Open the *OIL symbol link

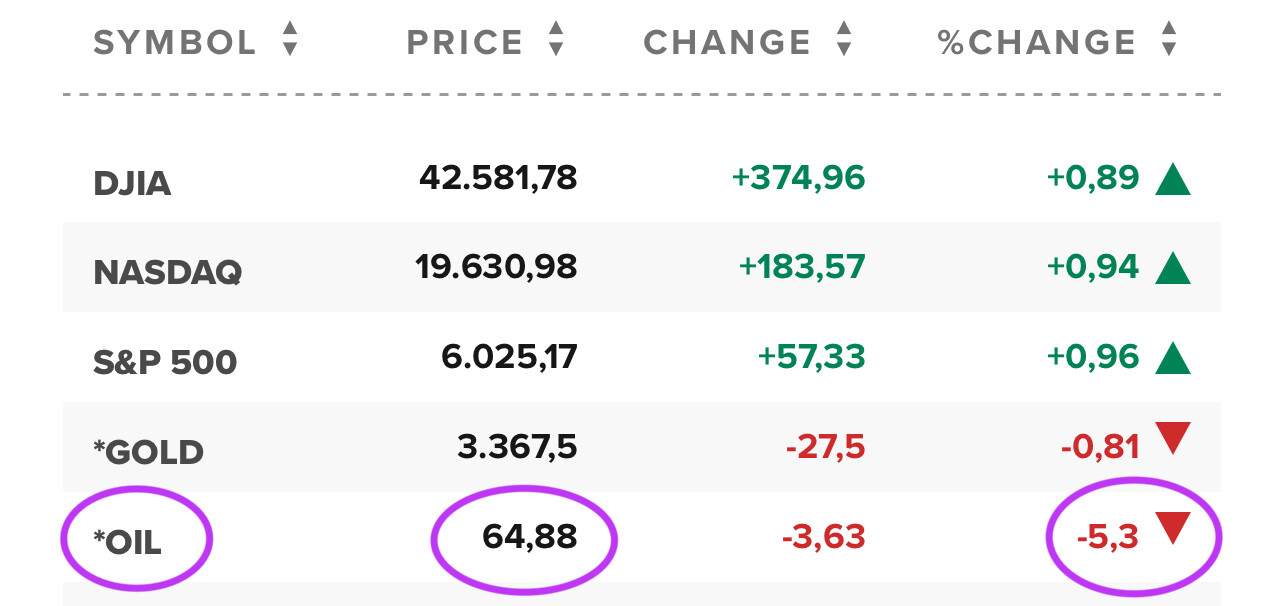tap(127, 542)
